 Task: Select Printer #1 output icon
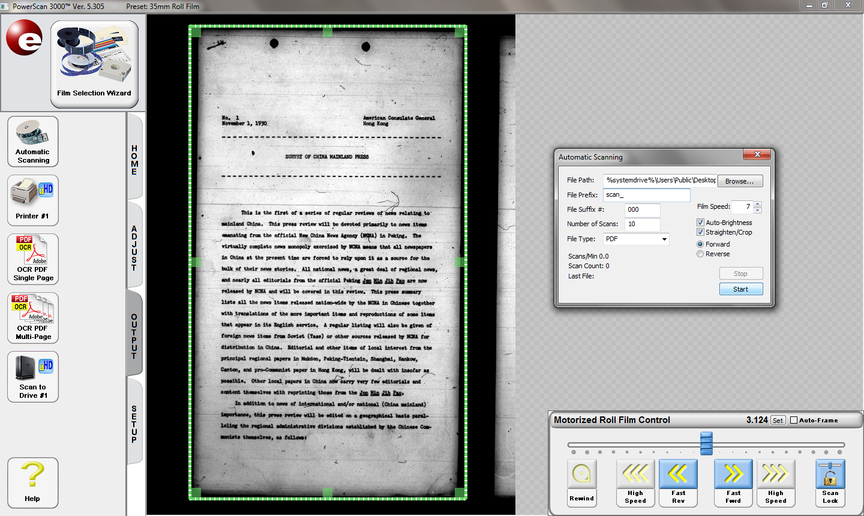[33, 200]
